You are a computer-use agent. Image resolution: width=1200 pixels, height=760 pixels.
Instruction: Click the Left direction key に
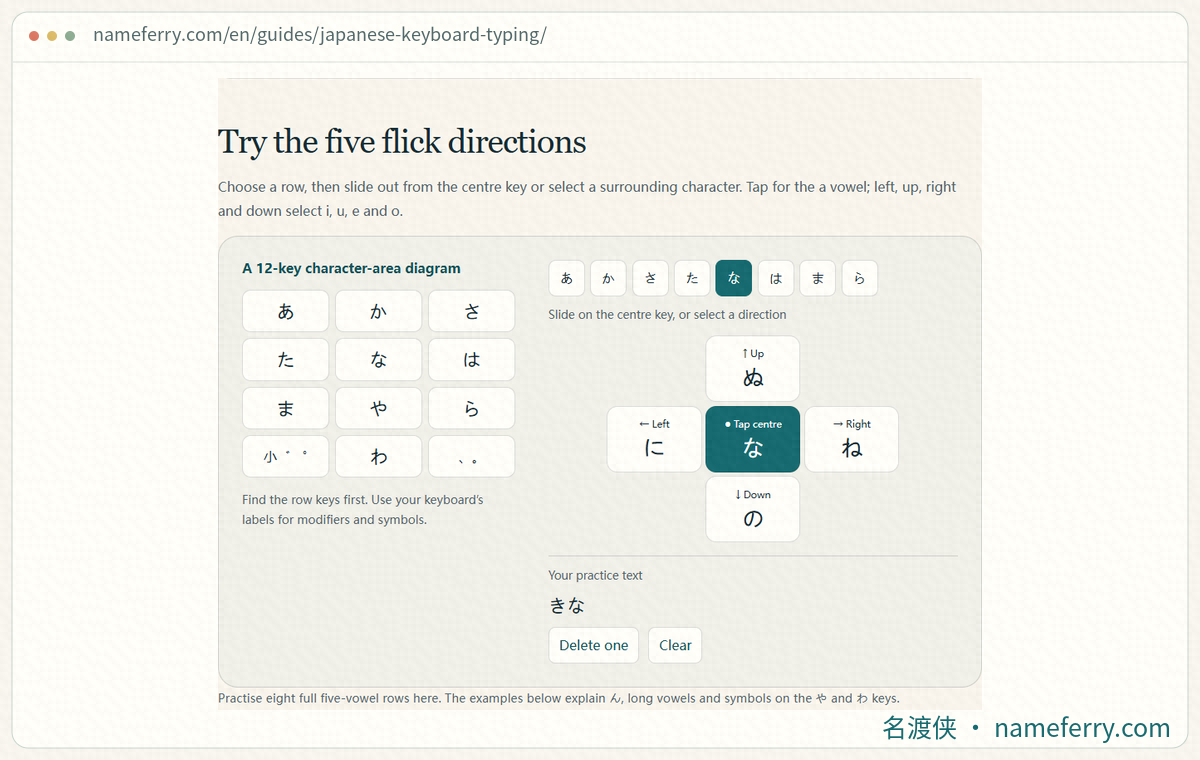click(654, 439)
